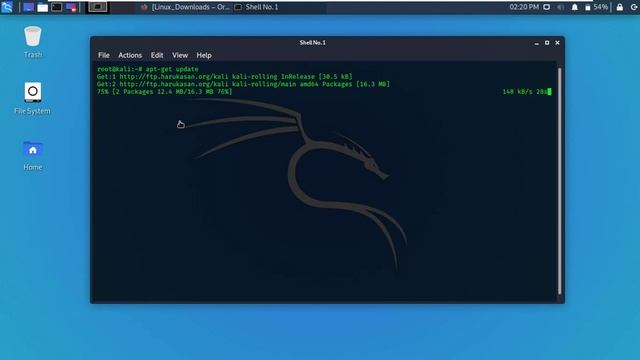Image resolution: width=640 pixels, height=360 pixels.
Task: Launch the terminal emulator from the panel
Action: click(x=57, y=7)
